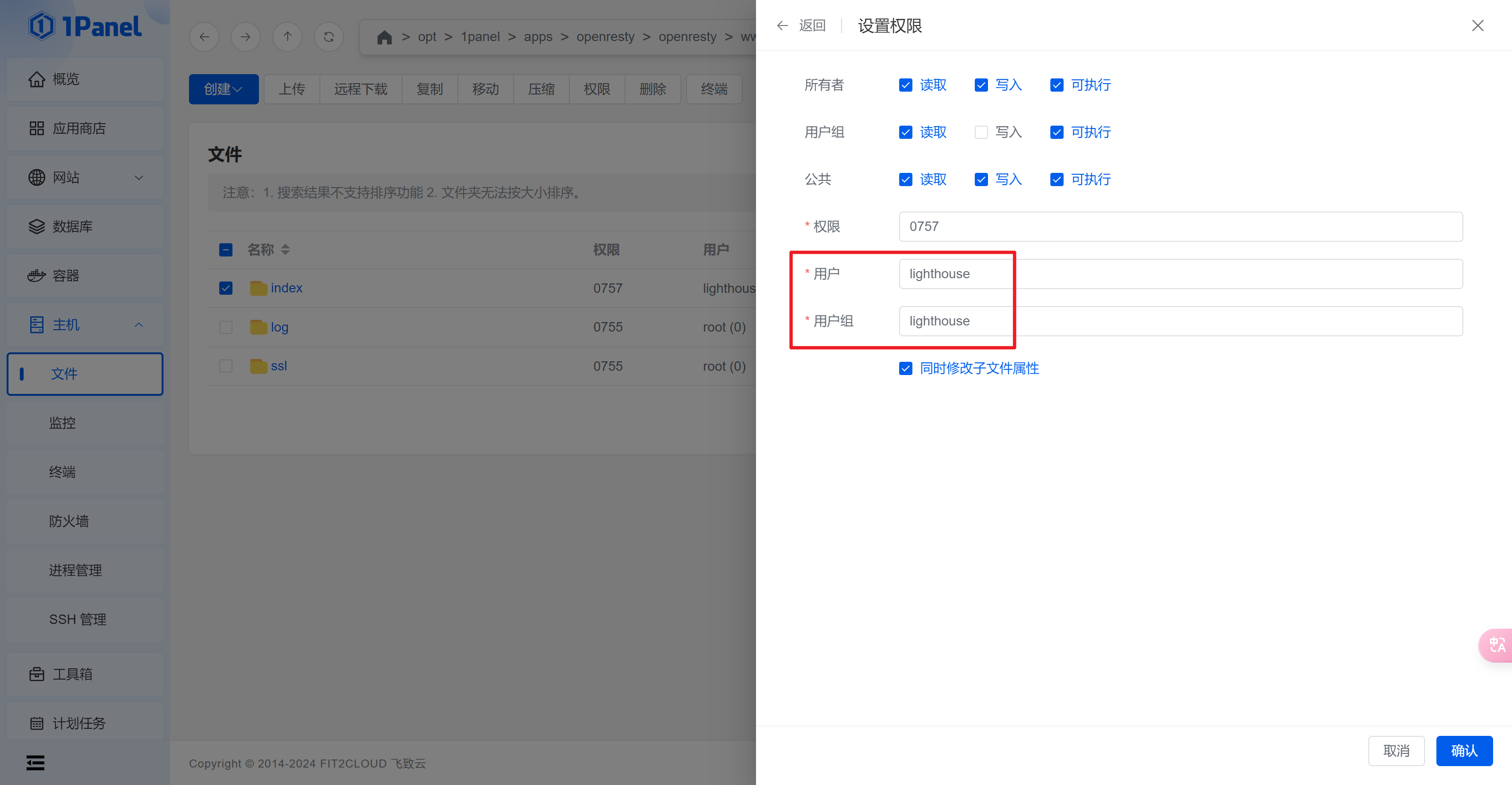Click the 1Panel logo
The image size is (1512, 785).
pos(85,26)
